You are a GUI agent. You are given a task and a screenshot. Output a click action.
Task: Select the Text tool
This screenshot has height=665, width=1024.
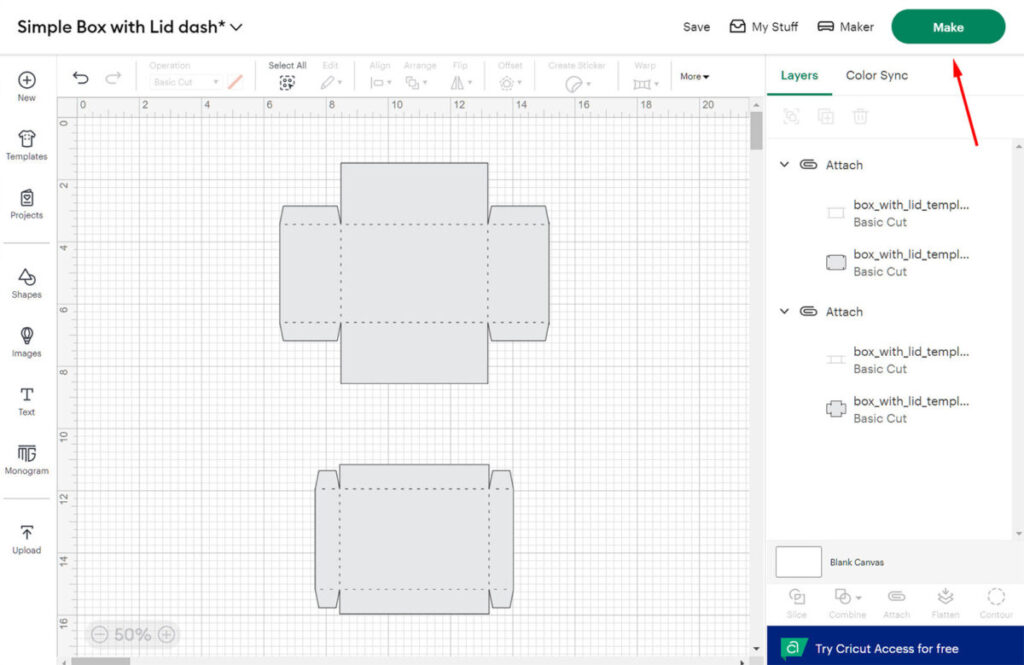coord(27,400)
